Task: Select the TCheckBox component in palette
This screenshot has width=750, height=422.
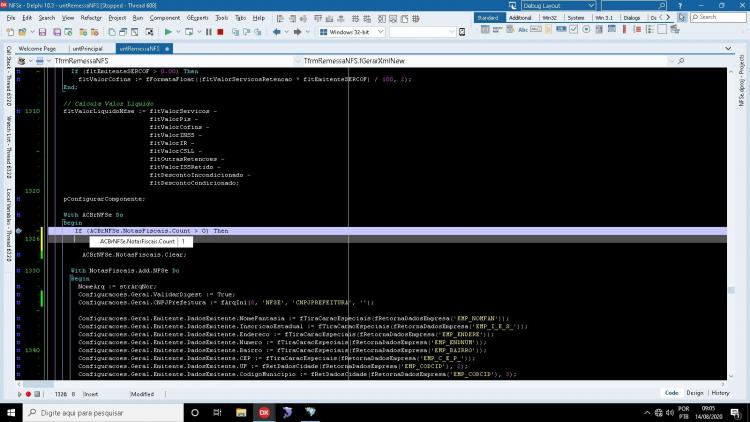Action: click(574, 30)
